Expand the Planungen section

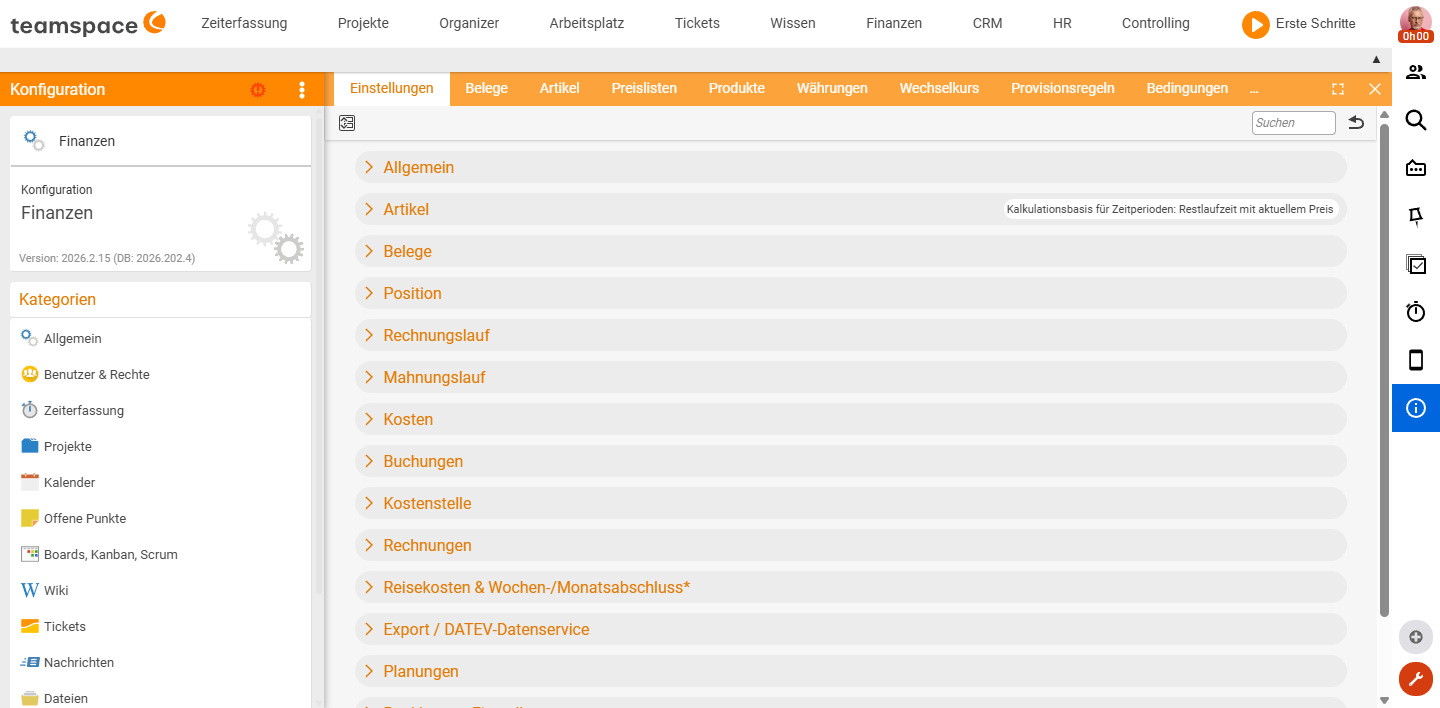click(851, 671)
